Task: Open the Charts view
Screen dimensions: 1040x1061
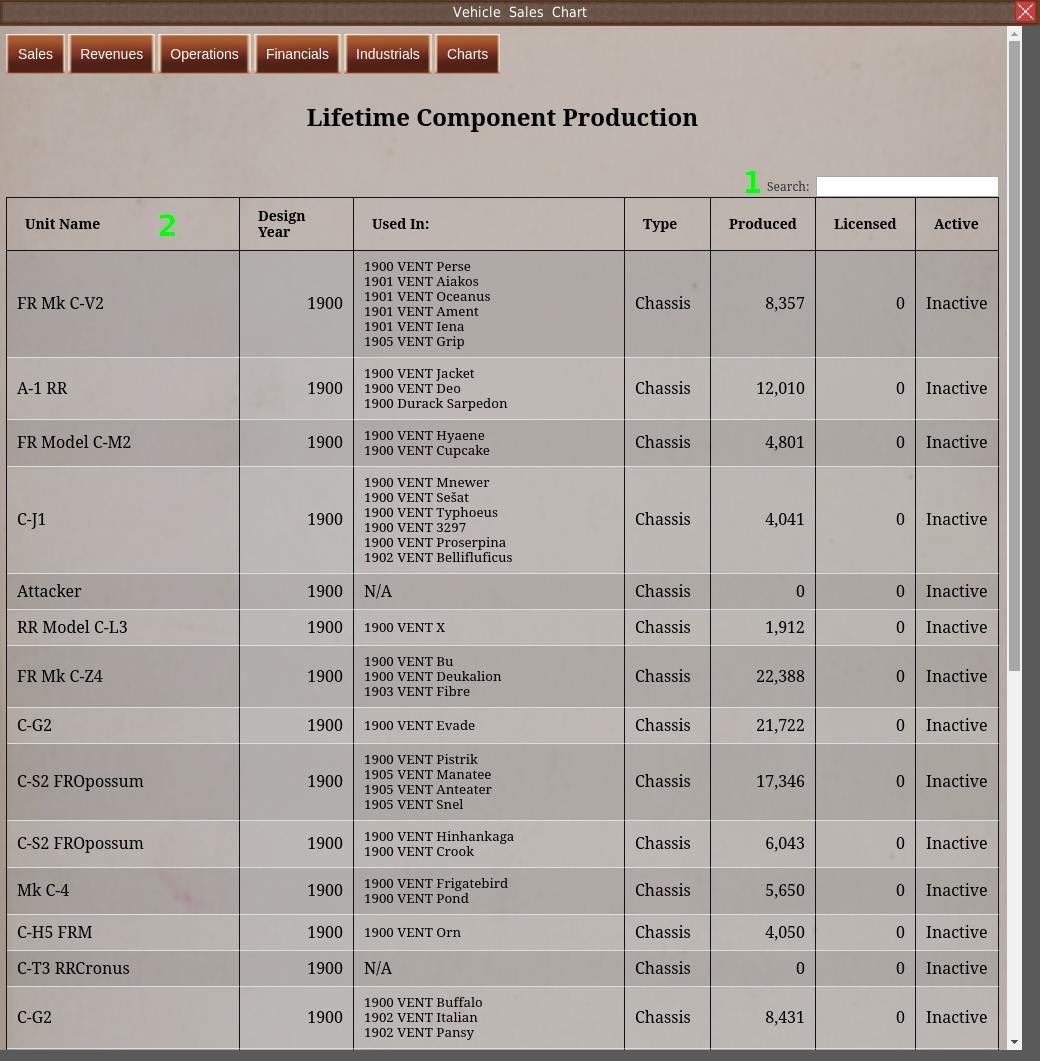Action: pyautogui.click(x=467, y=54)
